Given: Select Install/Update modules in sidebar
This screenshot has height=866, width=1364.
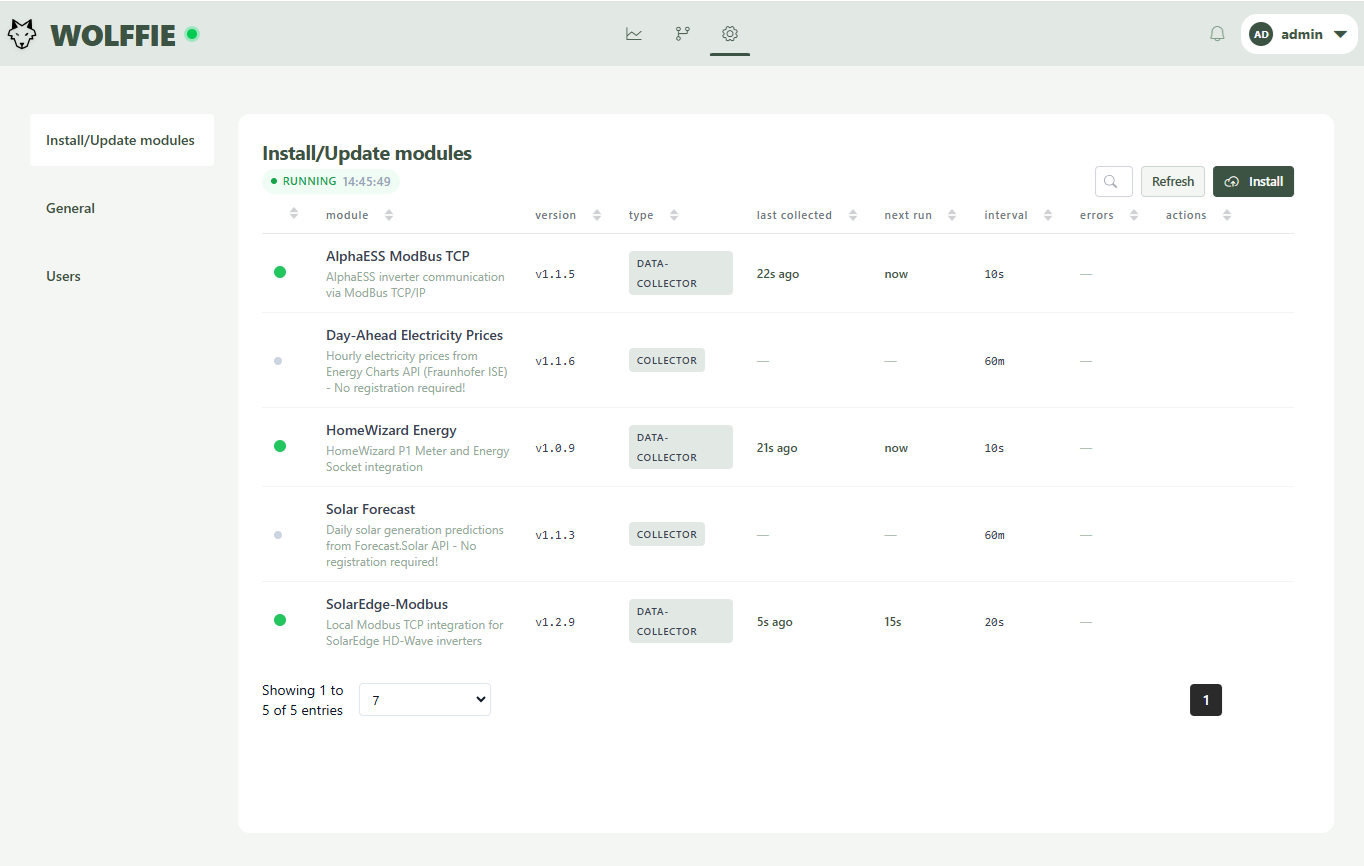Looking at the screenshot, I should pos(121,140).
